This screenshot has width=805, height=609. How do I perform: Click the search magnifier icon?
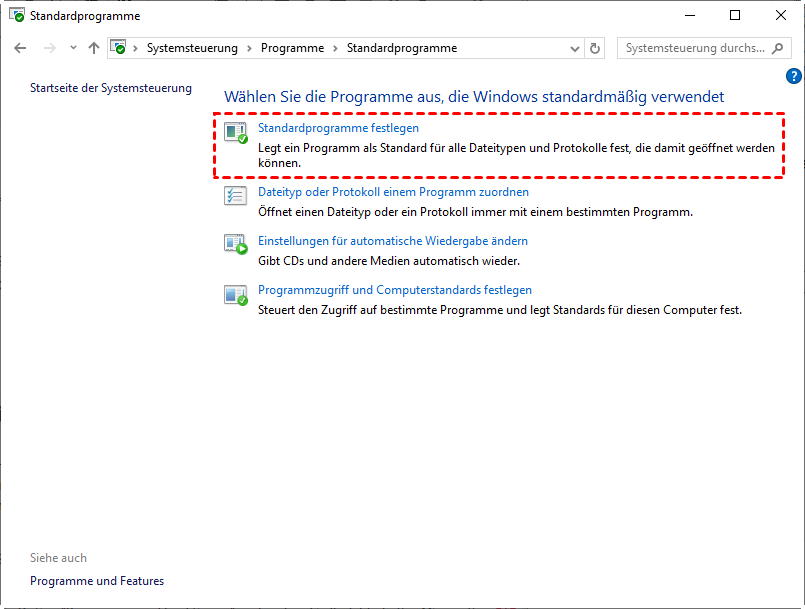pyautogui.click(x=777, y=48)
